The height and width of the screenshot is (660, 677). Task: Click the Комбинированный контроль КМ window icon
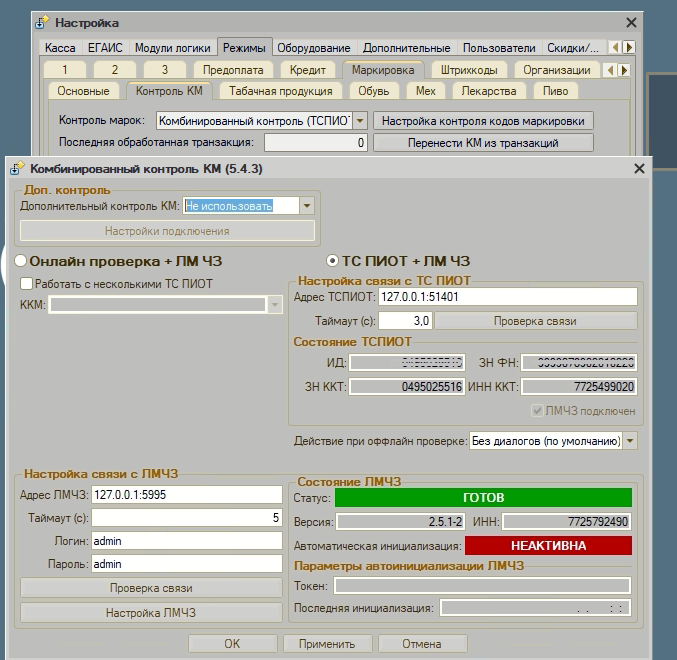pyautogui.click(x=17, y=168)
